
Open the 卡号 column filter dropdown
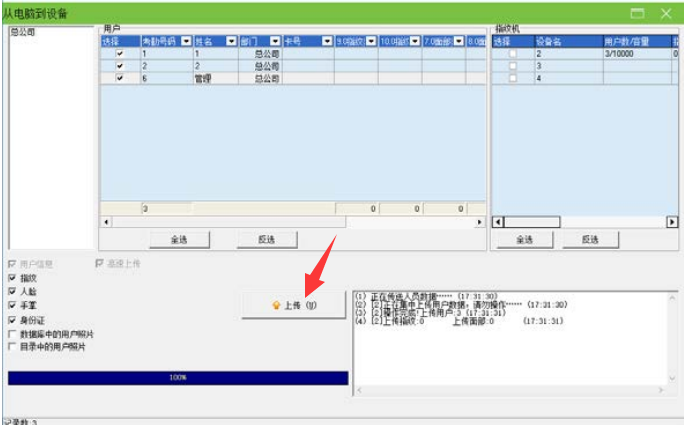coord(327,41)
